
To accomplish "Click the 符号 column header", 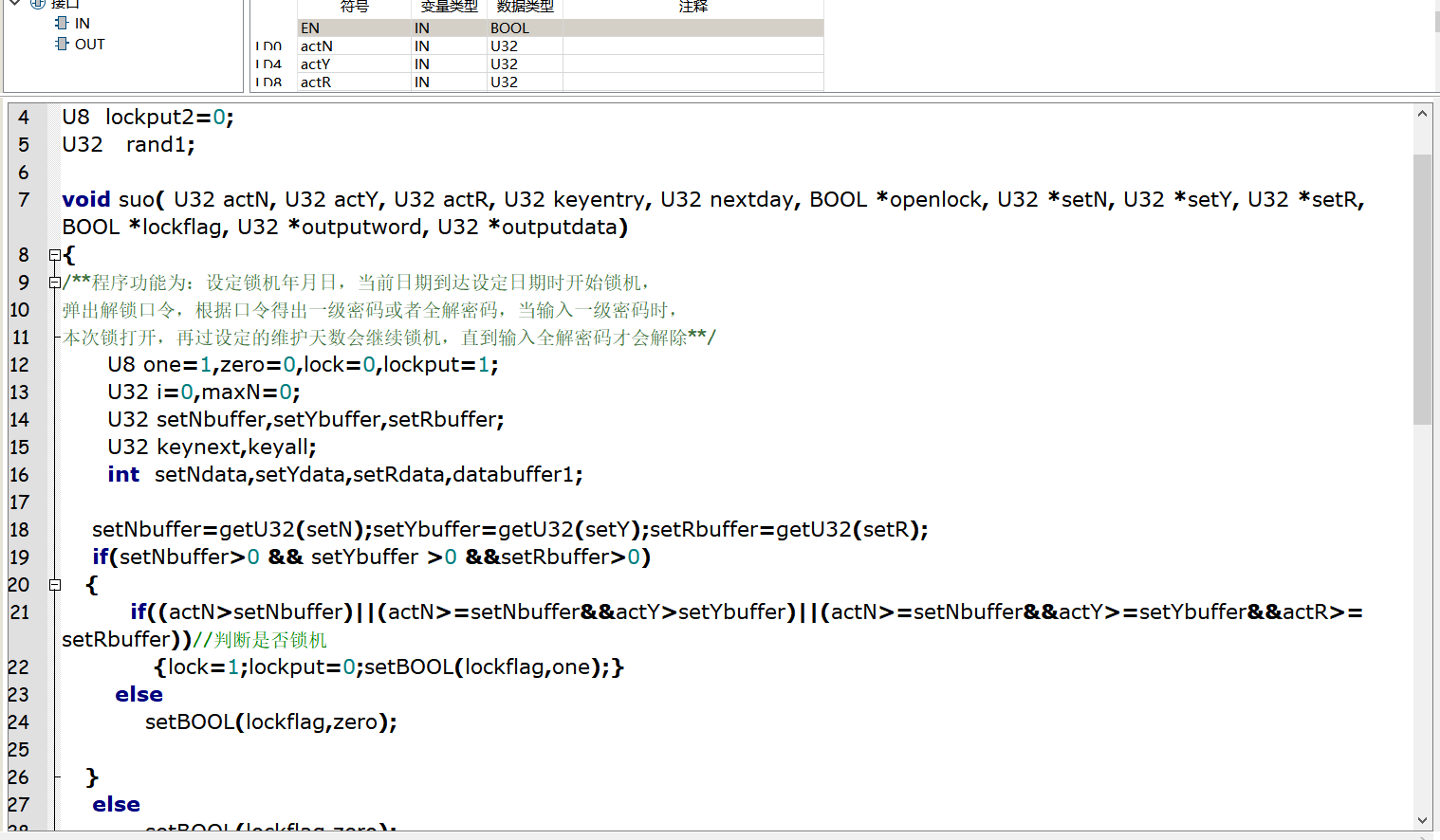I will 354,8.
